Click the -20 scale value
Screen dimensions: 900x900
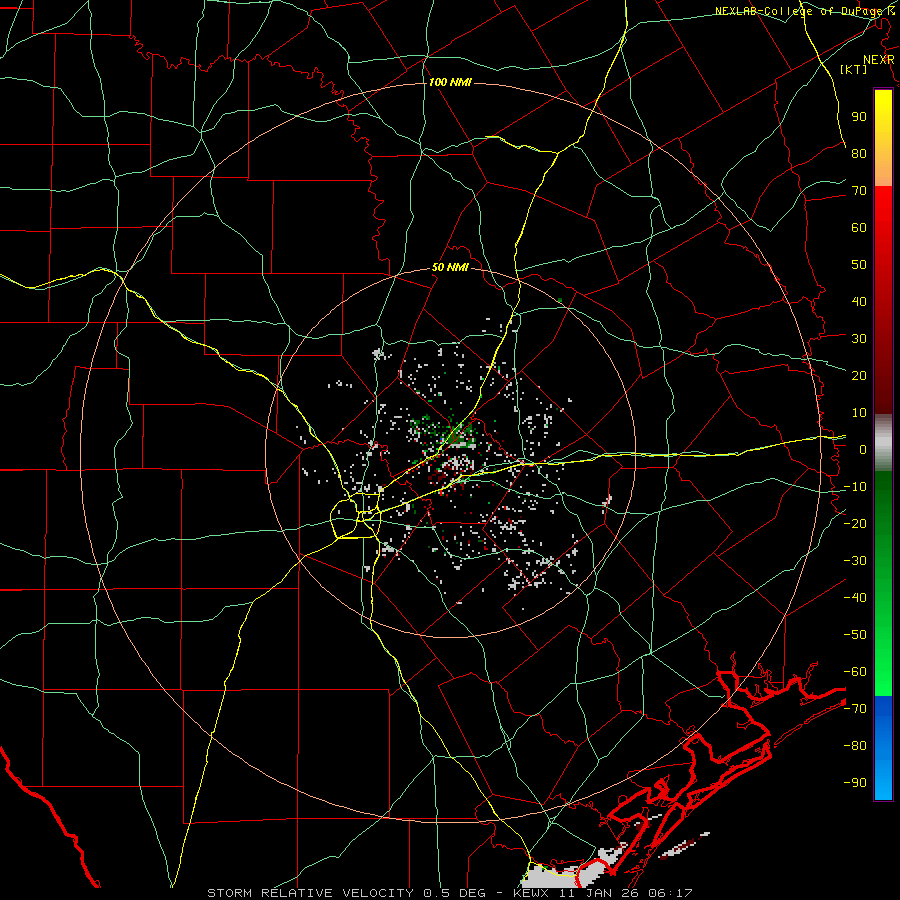click(x=855, y=523)
